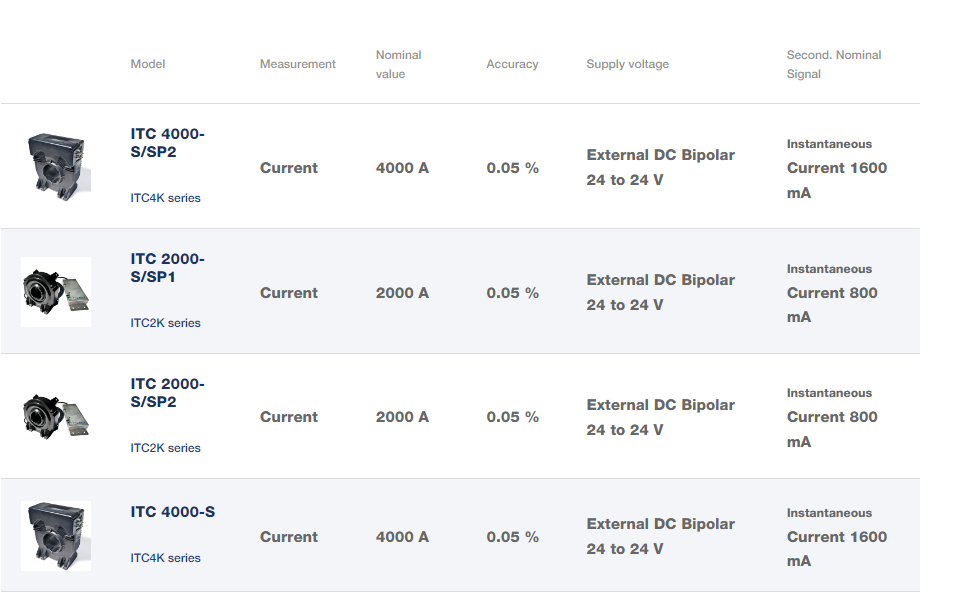The image size is (961, 604).
Task: Select the Nominal value column header
Action: tap(398, 64)
